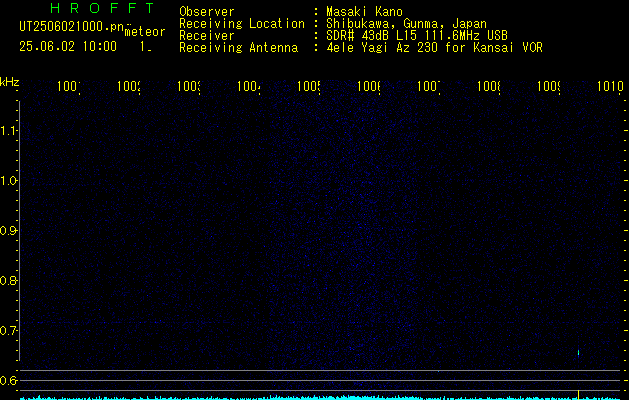629x400 pixels.
Task: Click the date stamp 25.06.02 10:00
Action: tap(68, 46)
